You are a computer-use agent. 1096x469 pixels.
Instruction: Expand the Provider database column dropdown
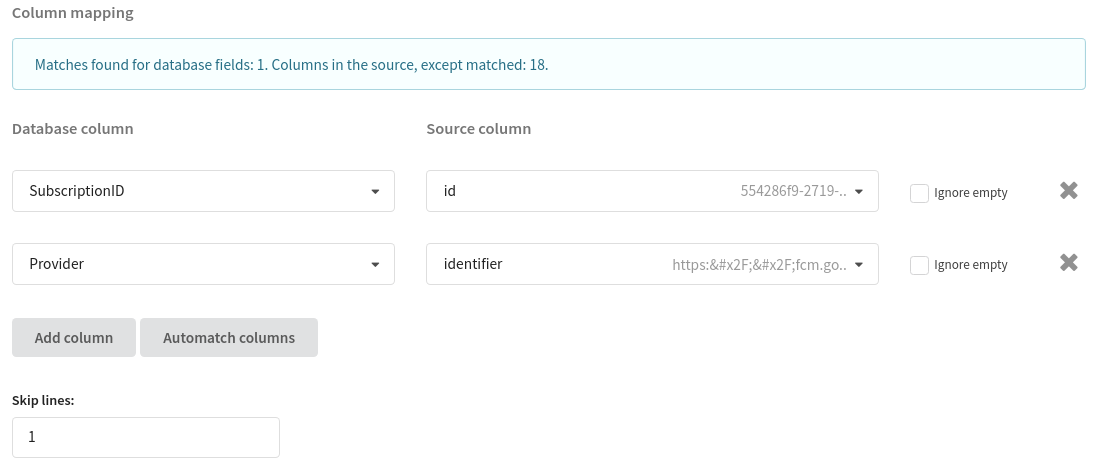203,264
